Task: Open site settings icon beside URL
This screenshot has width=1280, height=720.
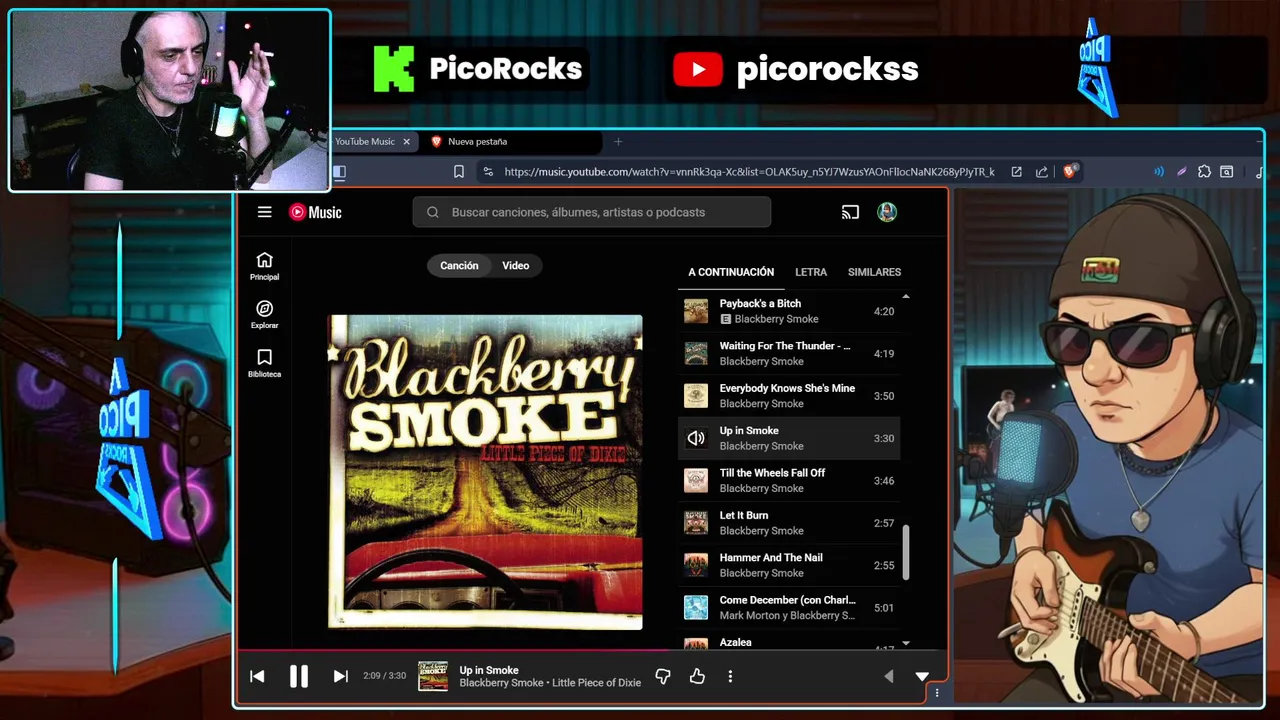Action: tap(487, 172)
